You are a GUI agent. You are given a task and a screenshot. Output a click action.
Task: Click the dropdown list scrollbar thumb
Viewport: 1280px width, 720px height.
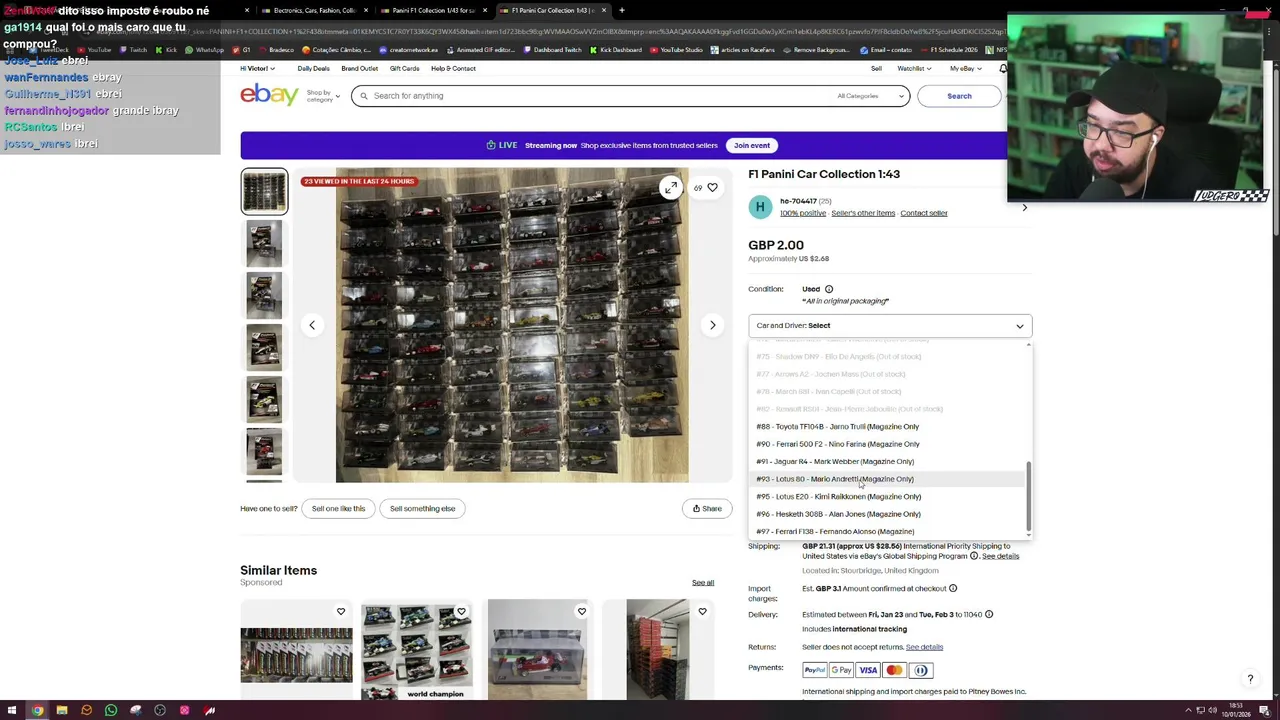pyautogui.click(x=1028, y=496)
